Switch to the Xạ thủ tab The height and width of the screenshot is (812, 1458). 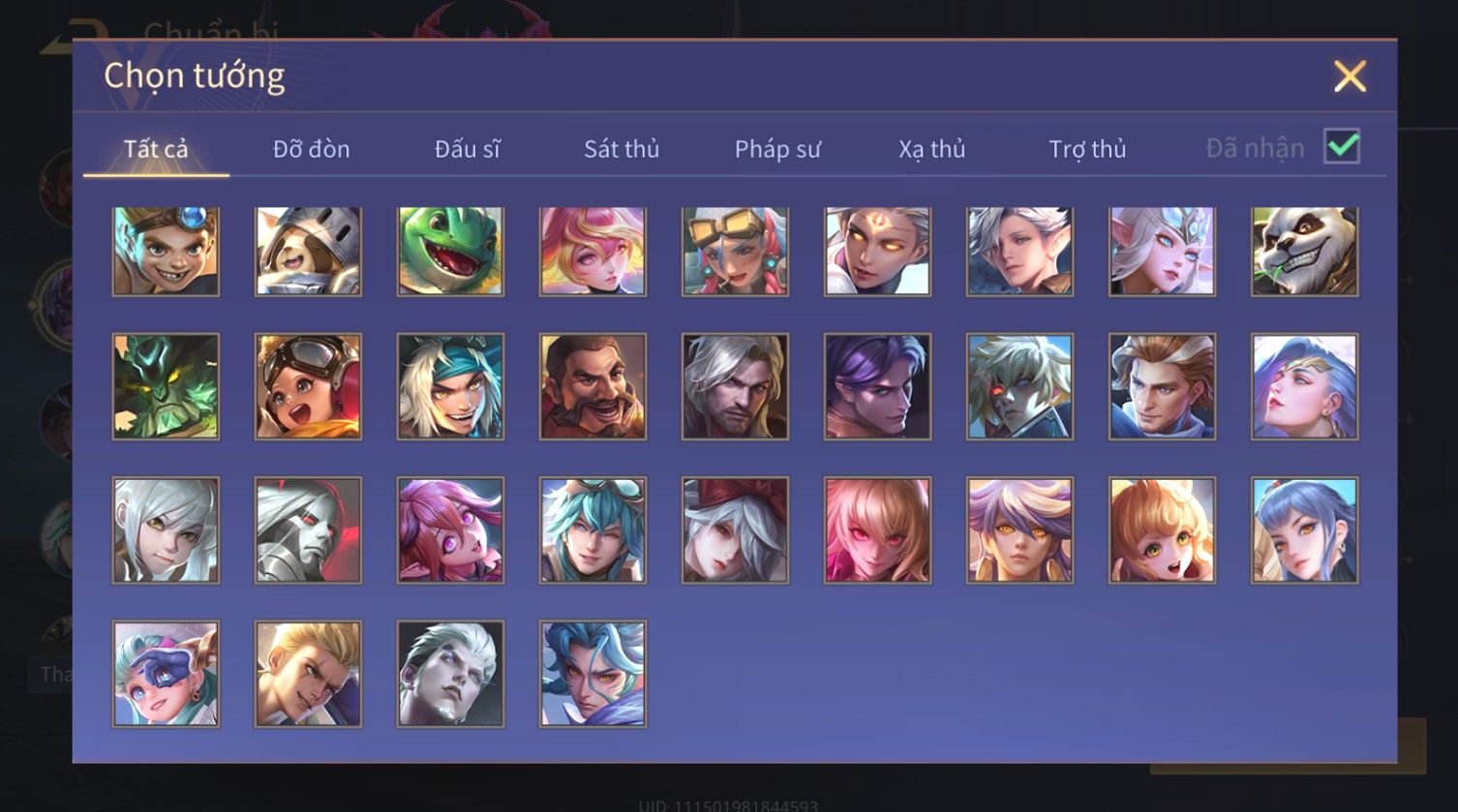pos(932,149)
